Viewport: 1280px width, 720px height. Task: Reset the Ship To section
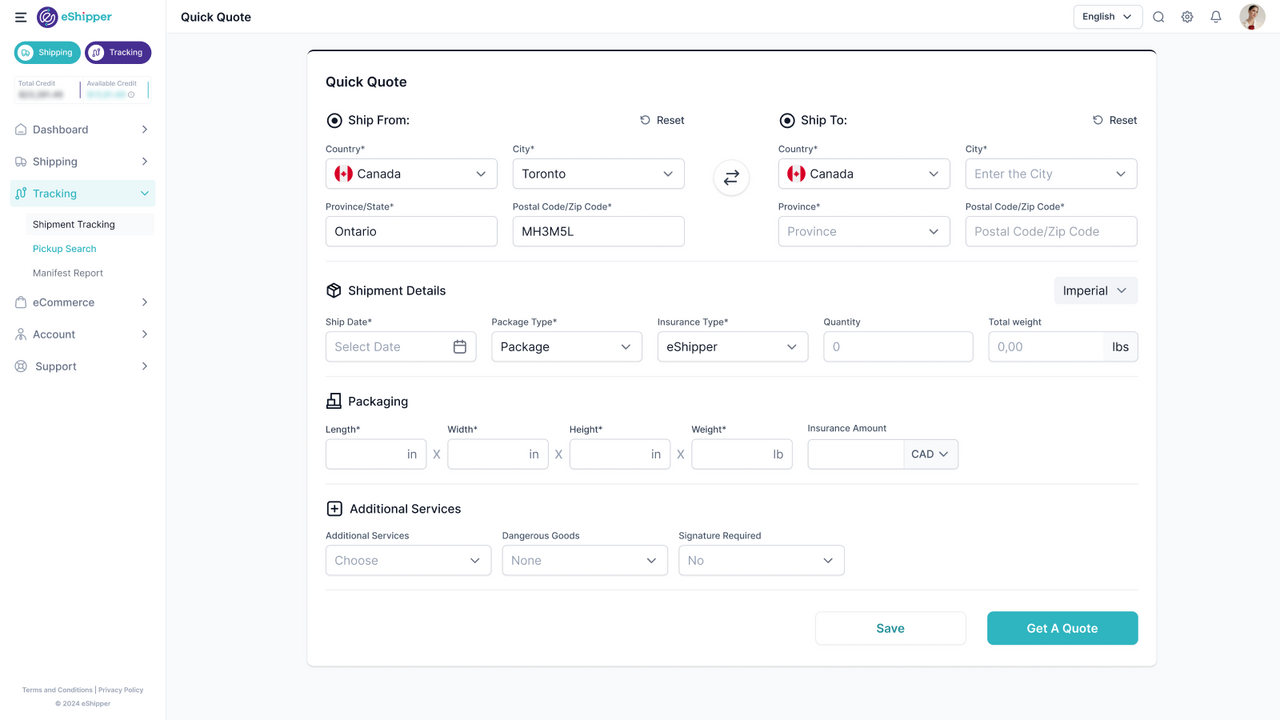tap(1115, 120)
